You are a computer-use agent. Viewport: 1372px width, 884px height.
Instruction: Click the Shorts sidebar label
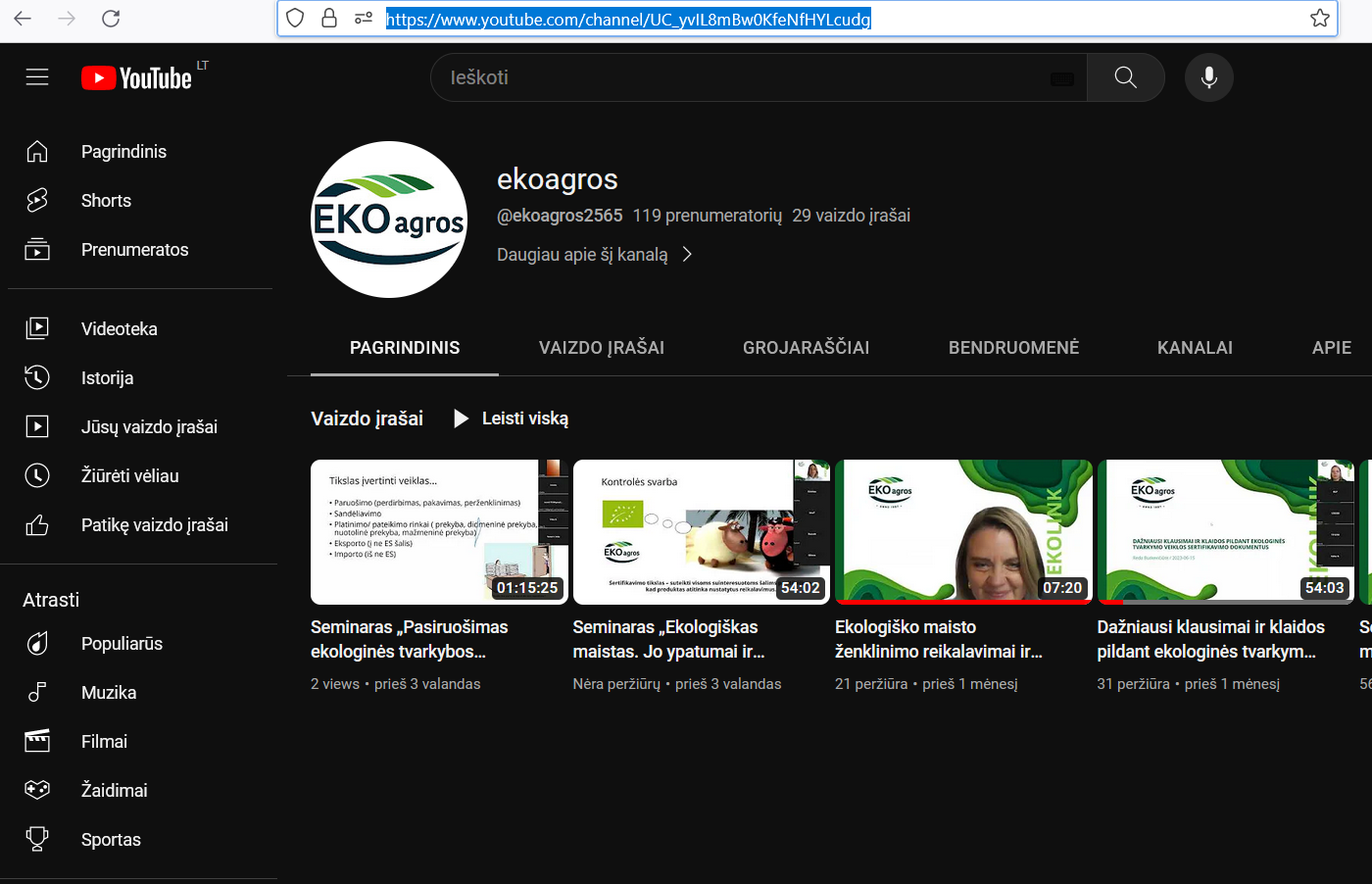pos(106,201)
